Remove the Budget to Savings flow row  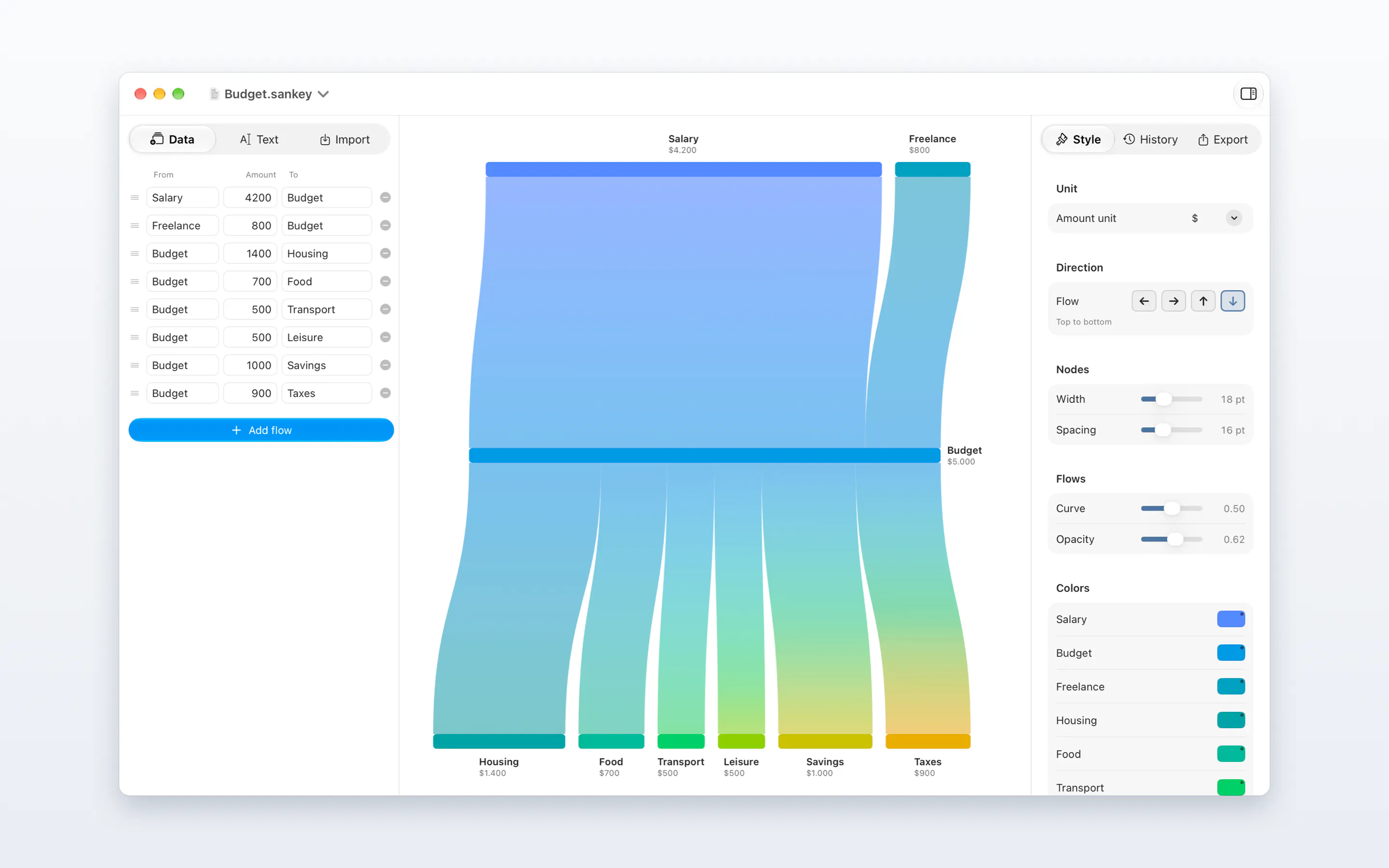click(x=386, y=365)
